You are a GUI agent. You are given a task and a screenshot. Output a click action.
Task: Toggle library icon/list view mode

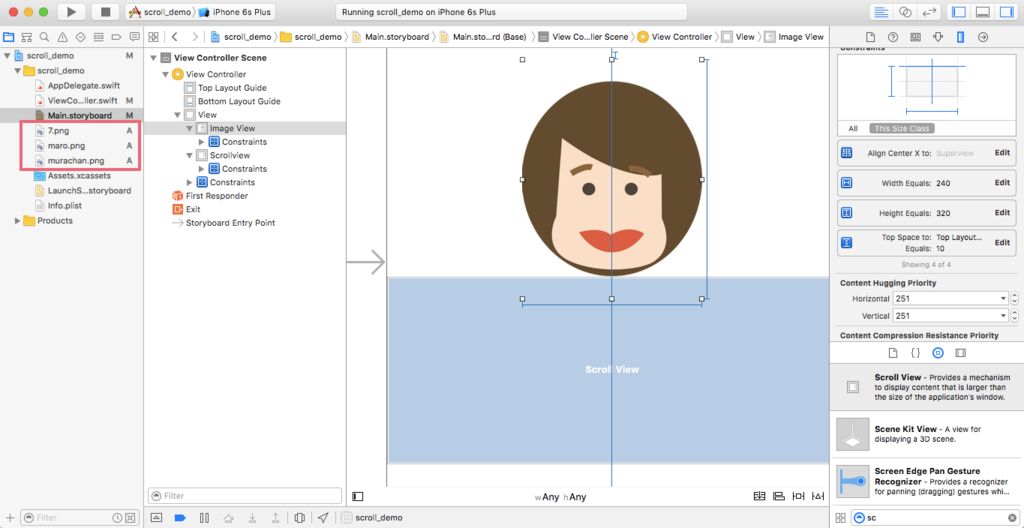click(x=840, y=518)
